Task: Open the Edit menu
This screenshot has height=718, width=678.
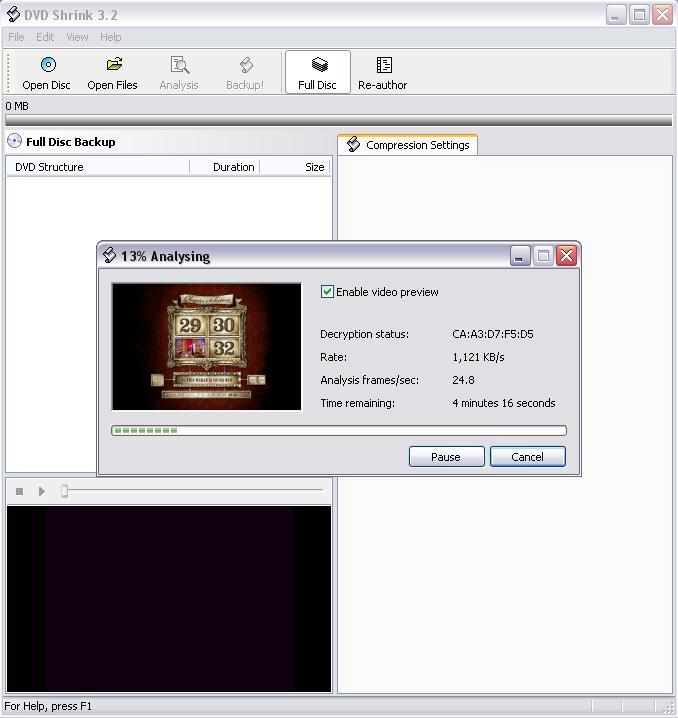Action: pyautogui.click(x=45, y=37)
